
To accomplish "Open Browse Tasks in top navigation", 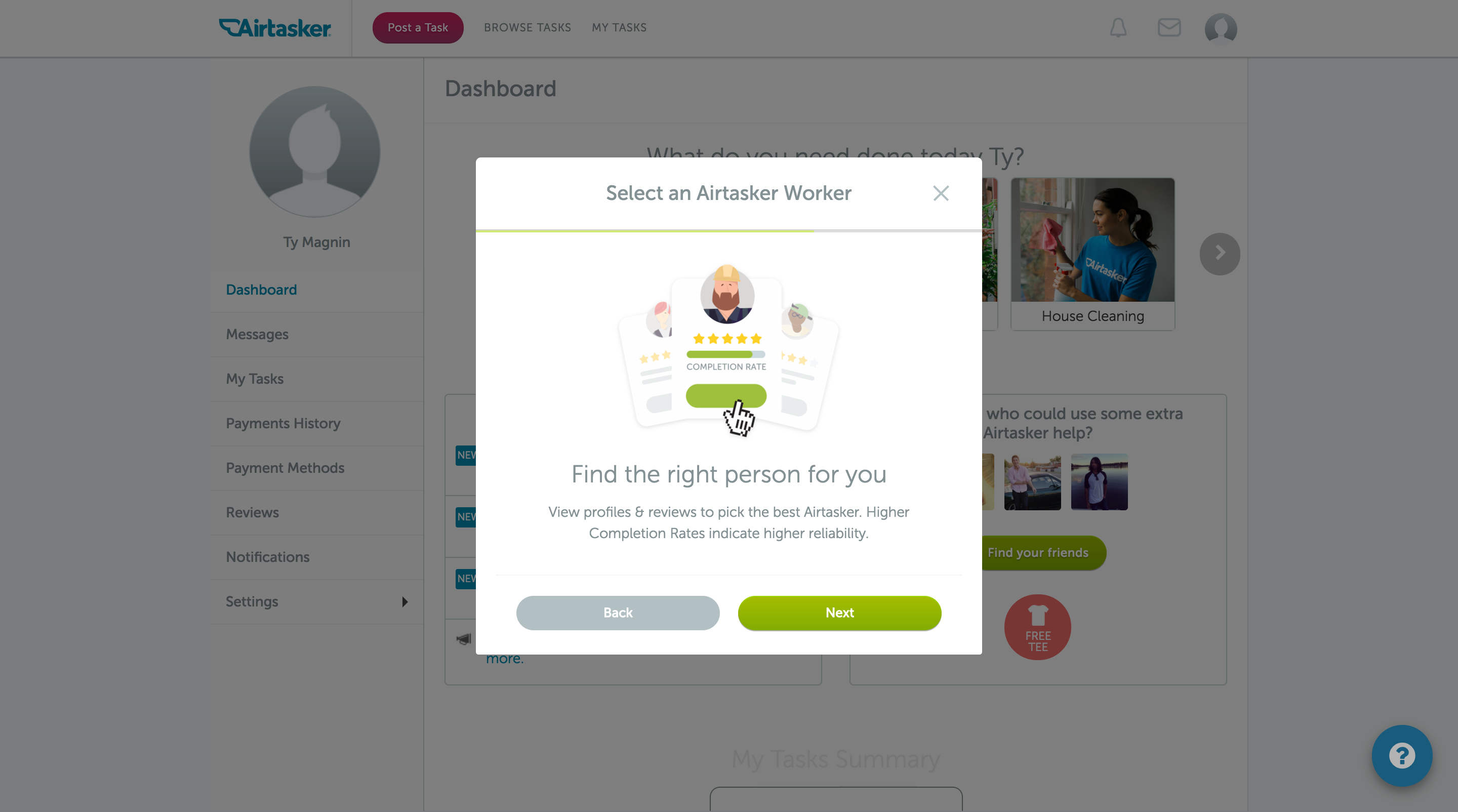I will click(x=527, y=28).
